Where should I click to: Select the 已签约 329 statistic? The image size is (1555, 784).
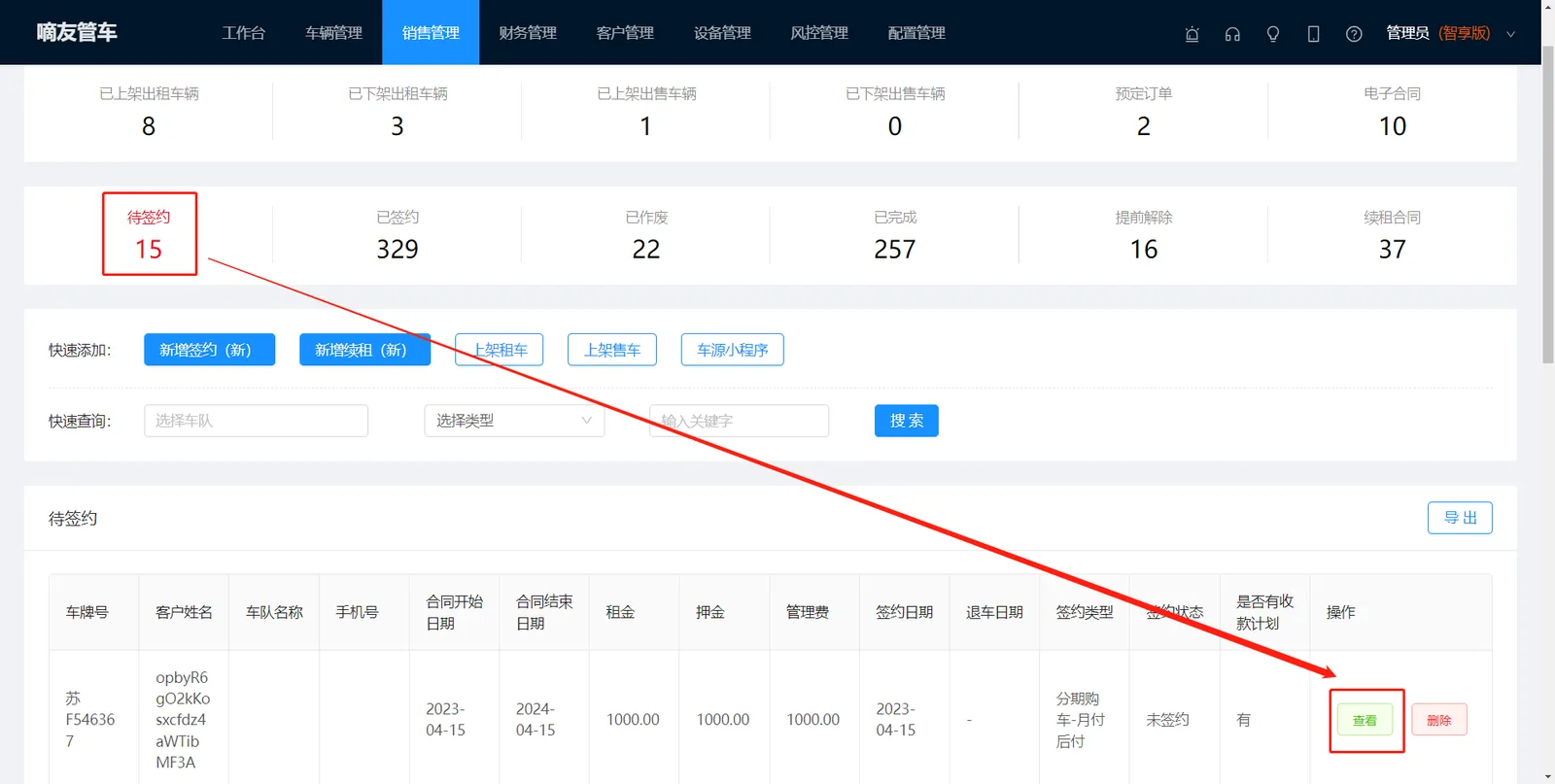tap(397, 234)
